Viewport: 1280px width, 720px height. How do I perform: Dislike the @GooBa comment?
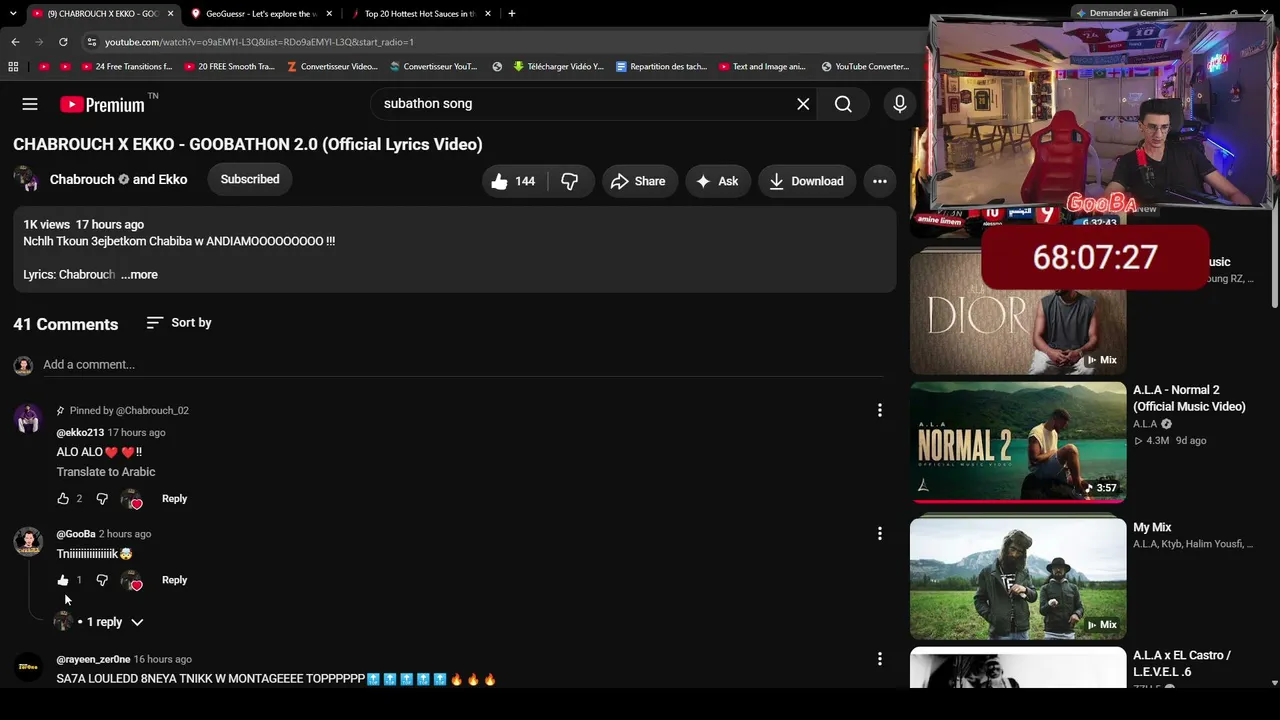(x=102, y=580)
